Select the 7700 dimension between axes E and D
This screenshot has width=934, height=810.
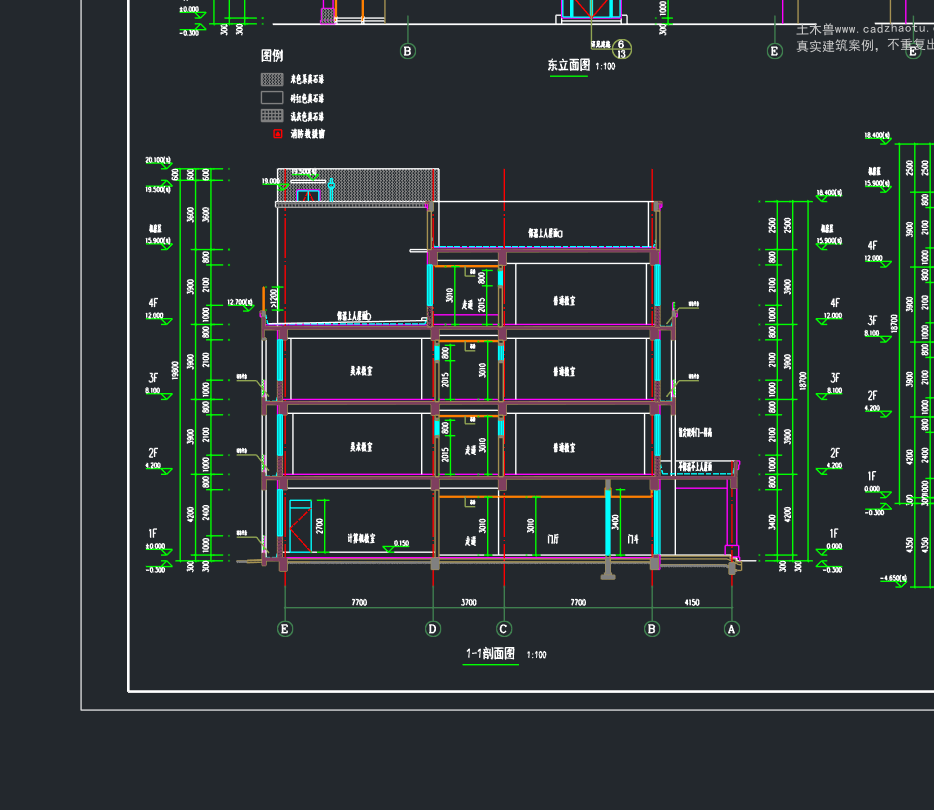click(x=359, y=602)
